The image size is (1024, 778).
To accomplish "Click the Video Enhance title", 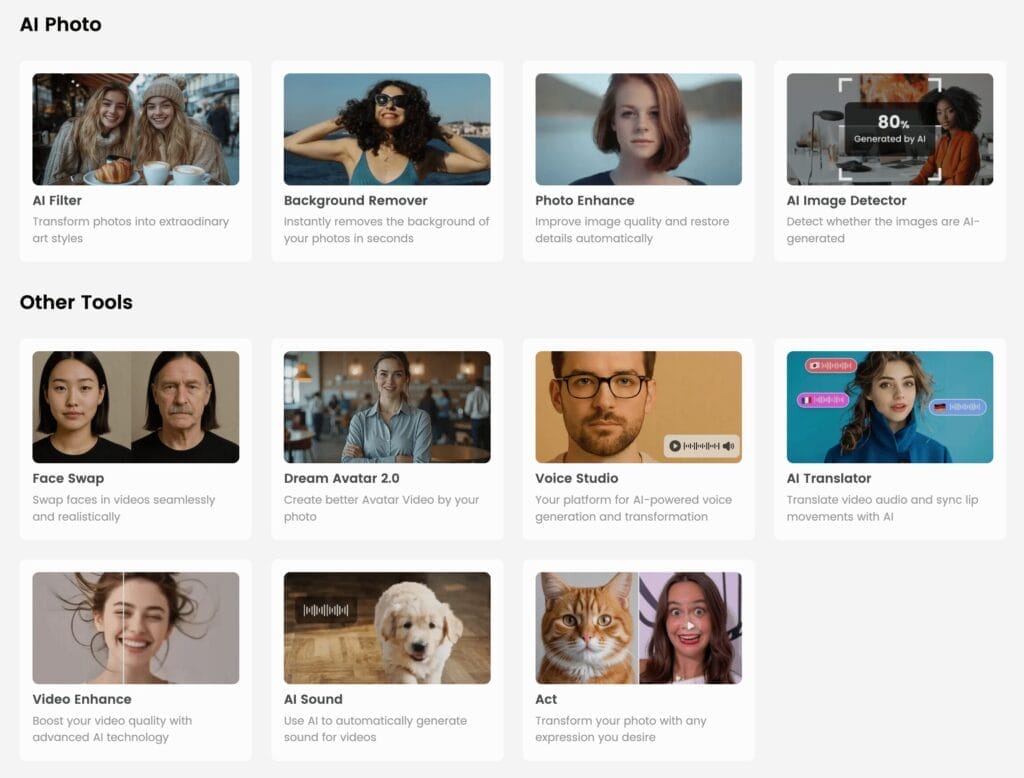I will [x=82, y=699].
